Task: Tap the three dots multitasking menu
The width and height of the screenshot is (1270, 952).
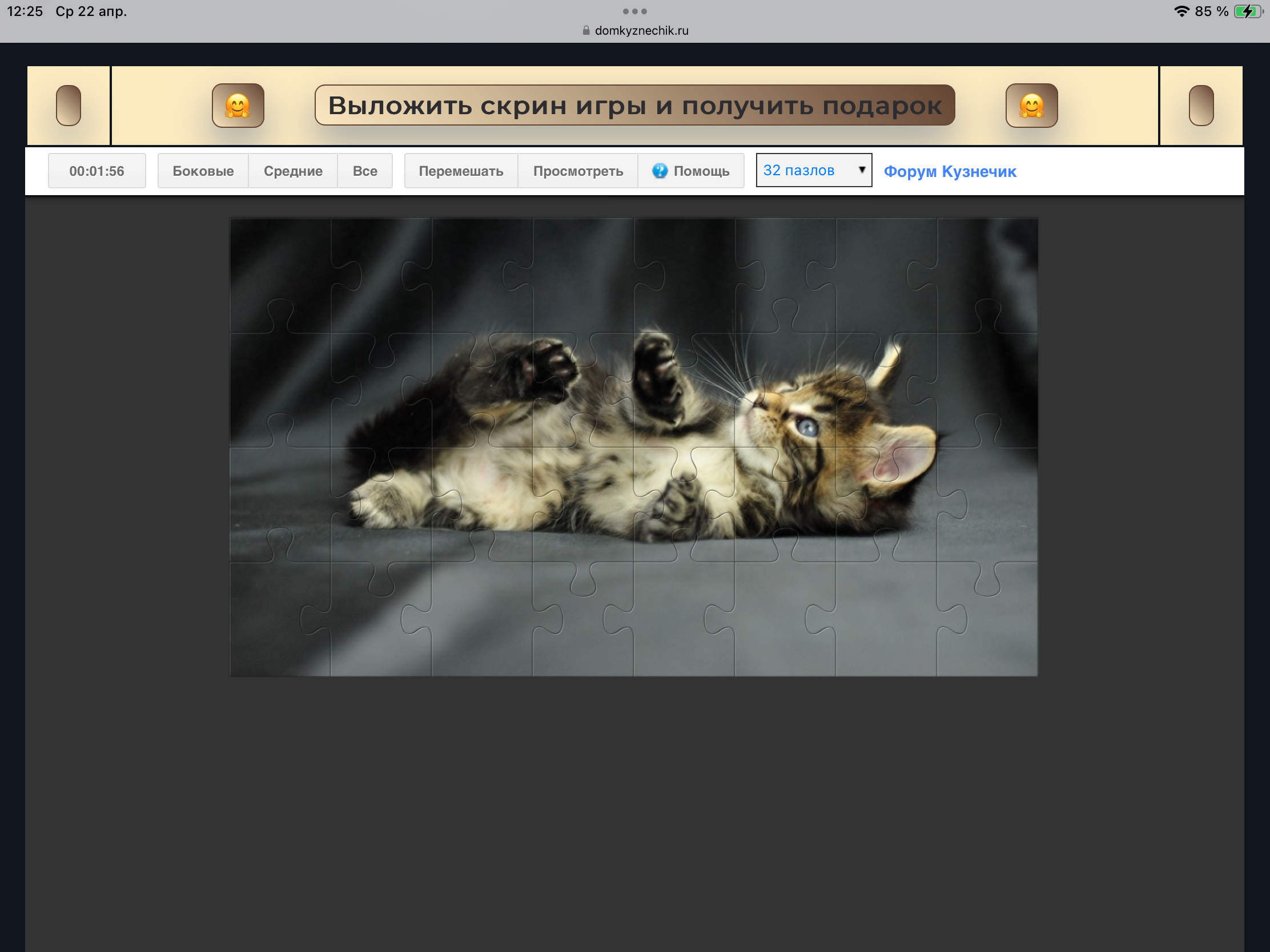Action: [634, 11]
